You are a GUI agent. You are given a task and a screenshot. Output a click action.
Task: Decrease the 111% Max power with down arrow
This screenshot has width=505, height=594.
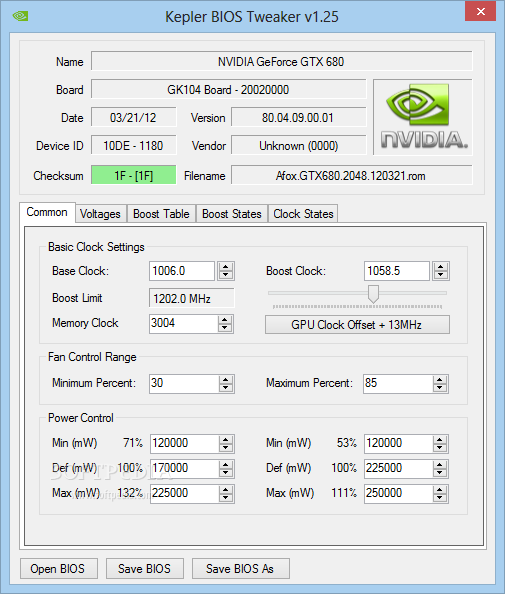point(440,498)
